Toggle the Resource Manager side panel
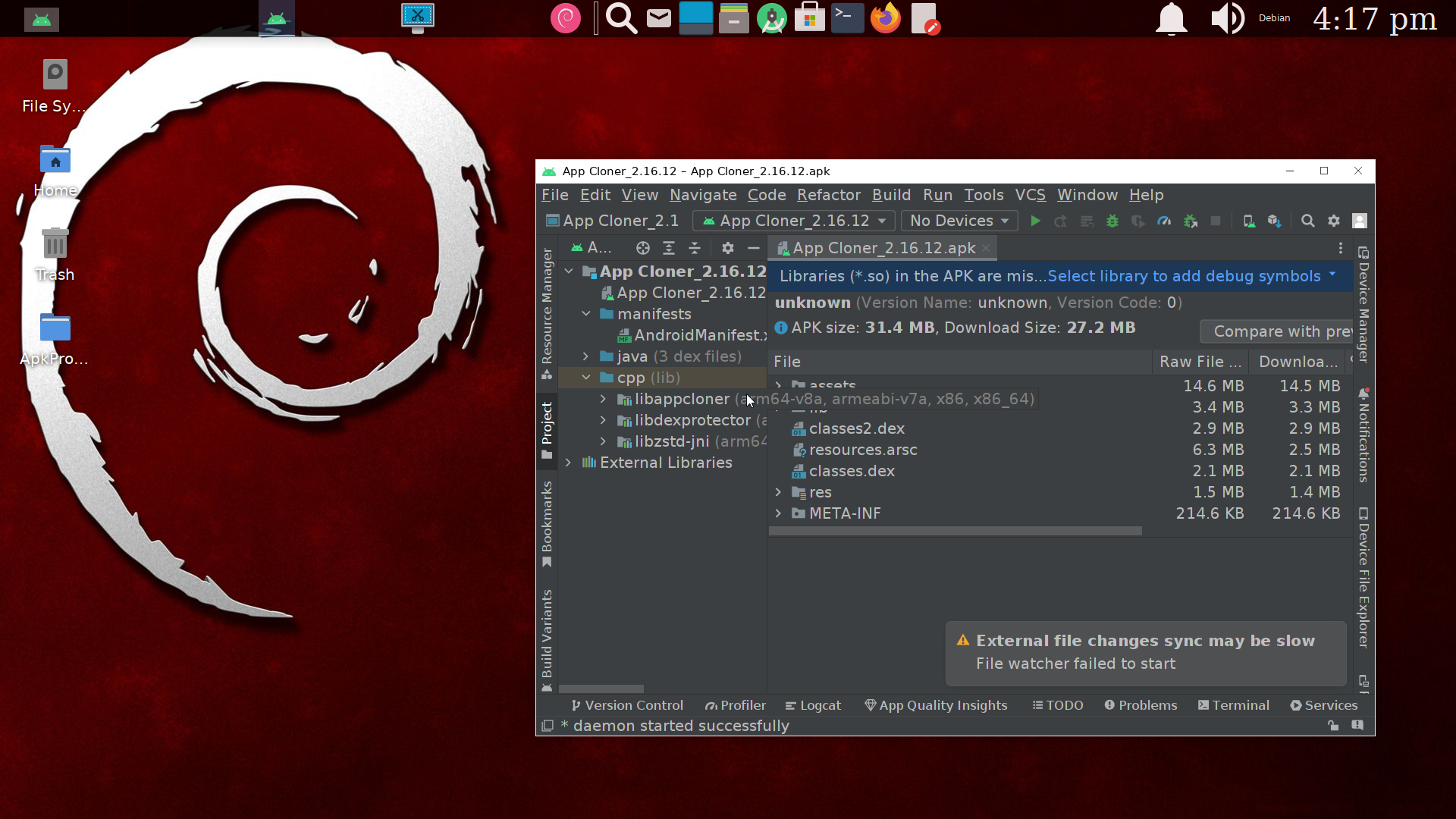1456x819 pixels. click(547, 313)
